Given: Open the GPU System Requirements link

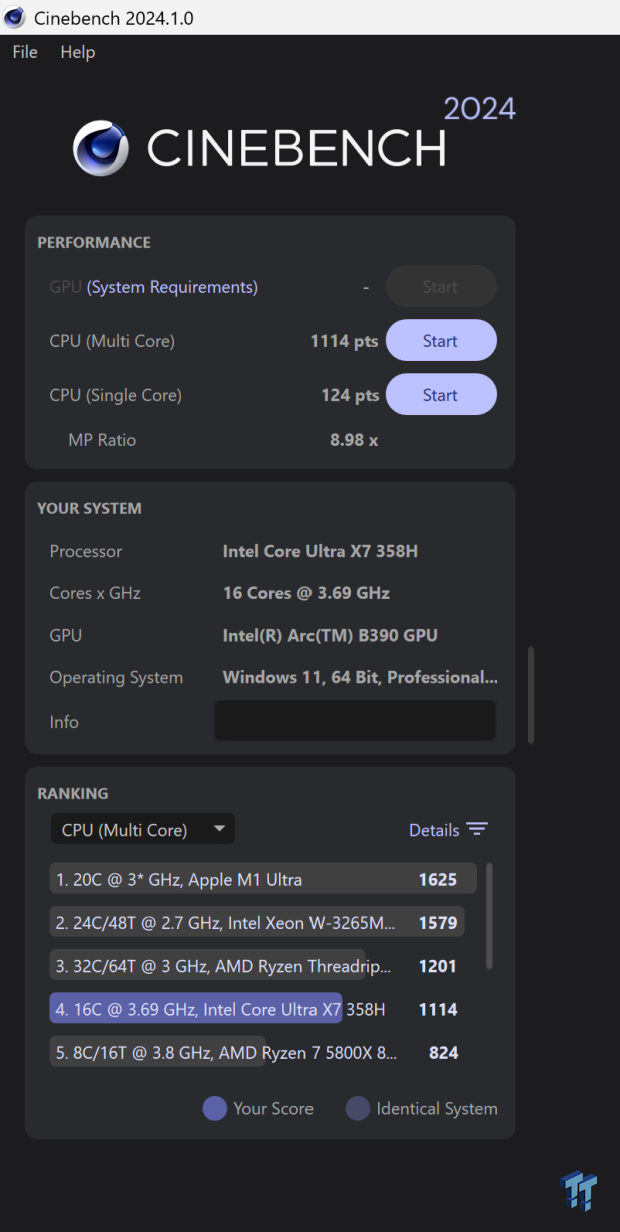Looking at the screenshot, I should 172,287.
